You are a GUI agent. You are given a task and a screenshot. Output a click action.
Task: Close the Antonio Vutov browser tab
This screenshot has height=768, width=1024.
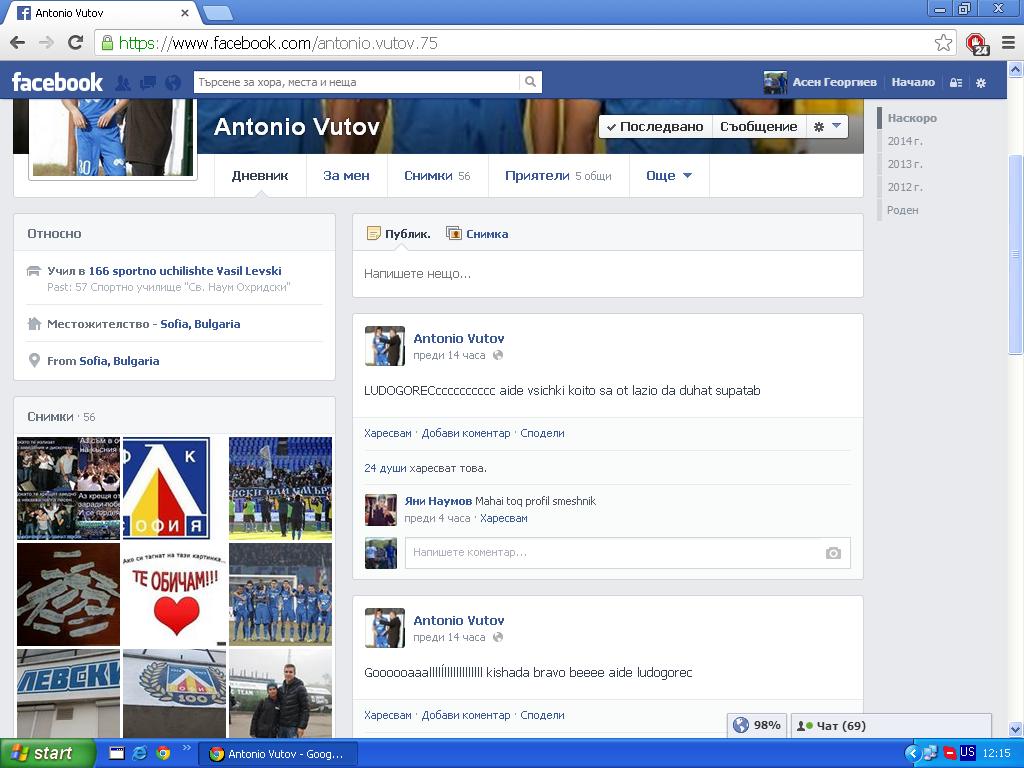(x=185, y=12)
